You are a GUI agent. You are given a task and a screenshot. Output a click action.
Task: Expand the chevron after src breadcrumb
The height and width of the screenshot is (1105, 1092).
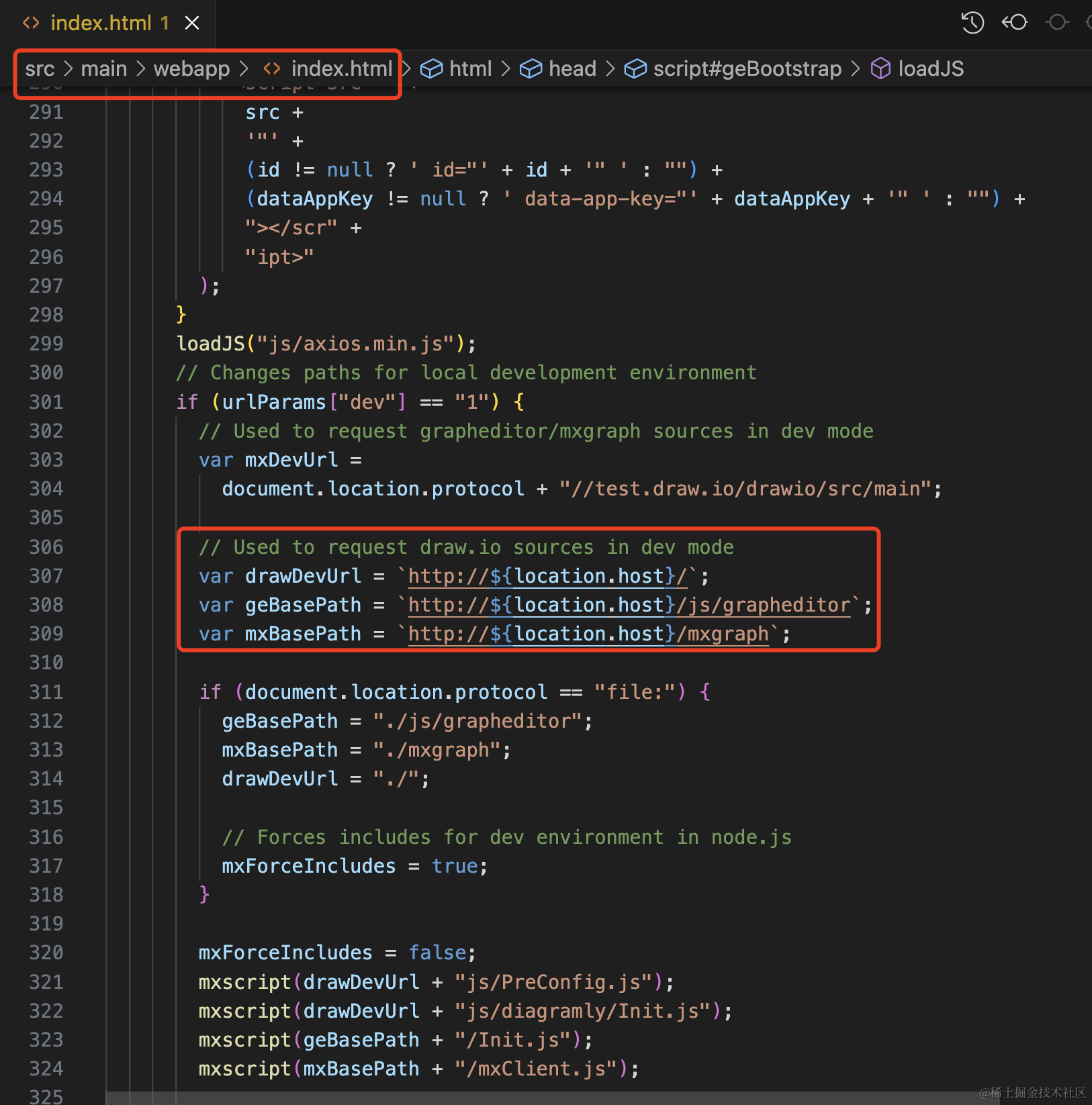pyautogui.click(x=68, y=69)
